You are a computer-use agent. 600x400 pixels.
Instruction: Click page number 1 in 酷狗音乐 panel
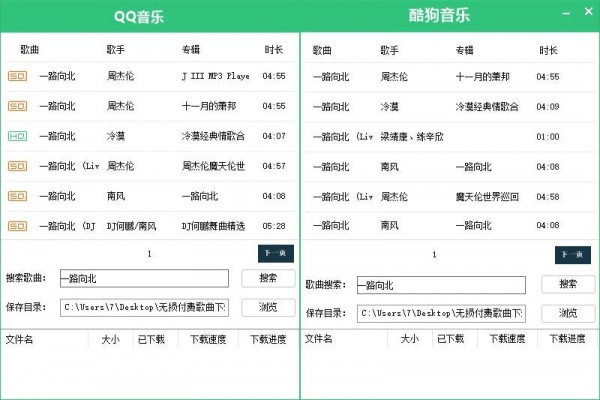434,255
